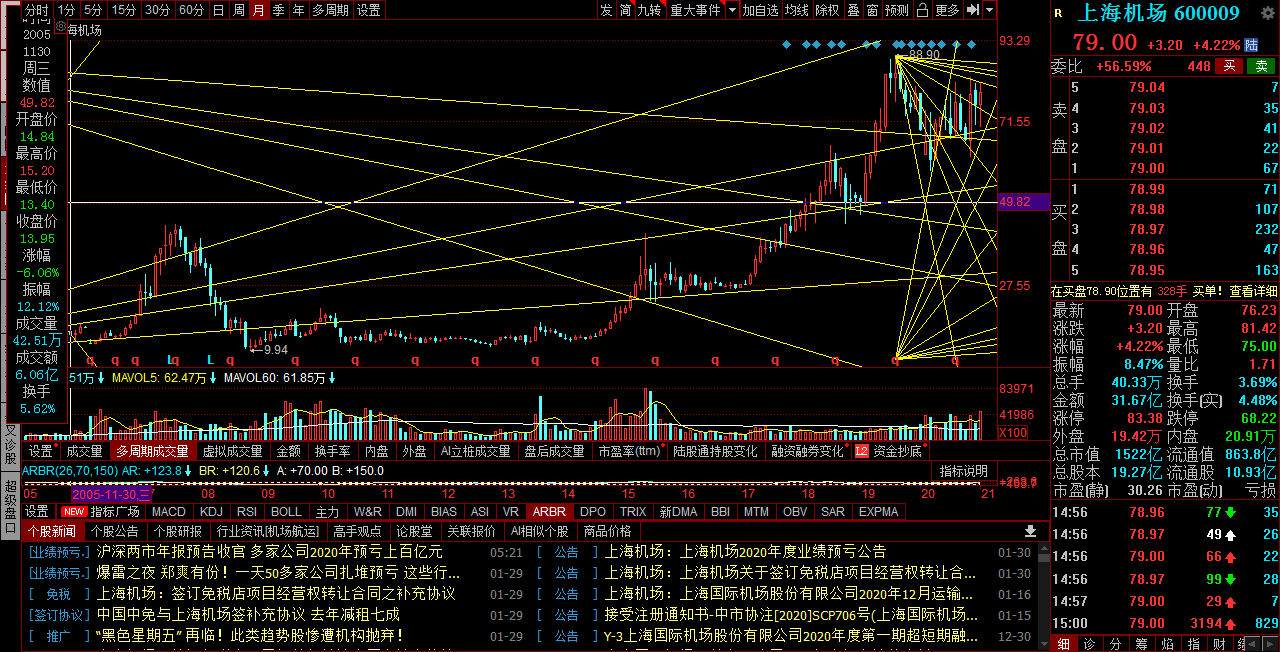The image size is (1280, 652).
Task: Open announcement '上海机场:上海机场2020年度业绩预亏公告'
Action: [745, 551]
